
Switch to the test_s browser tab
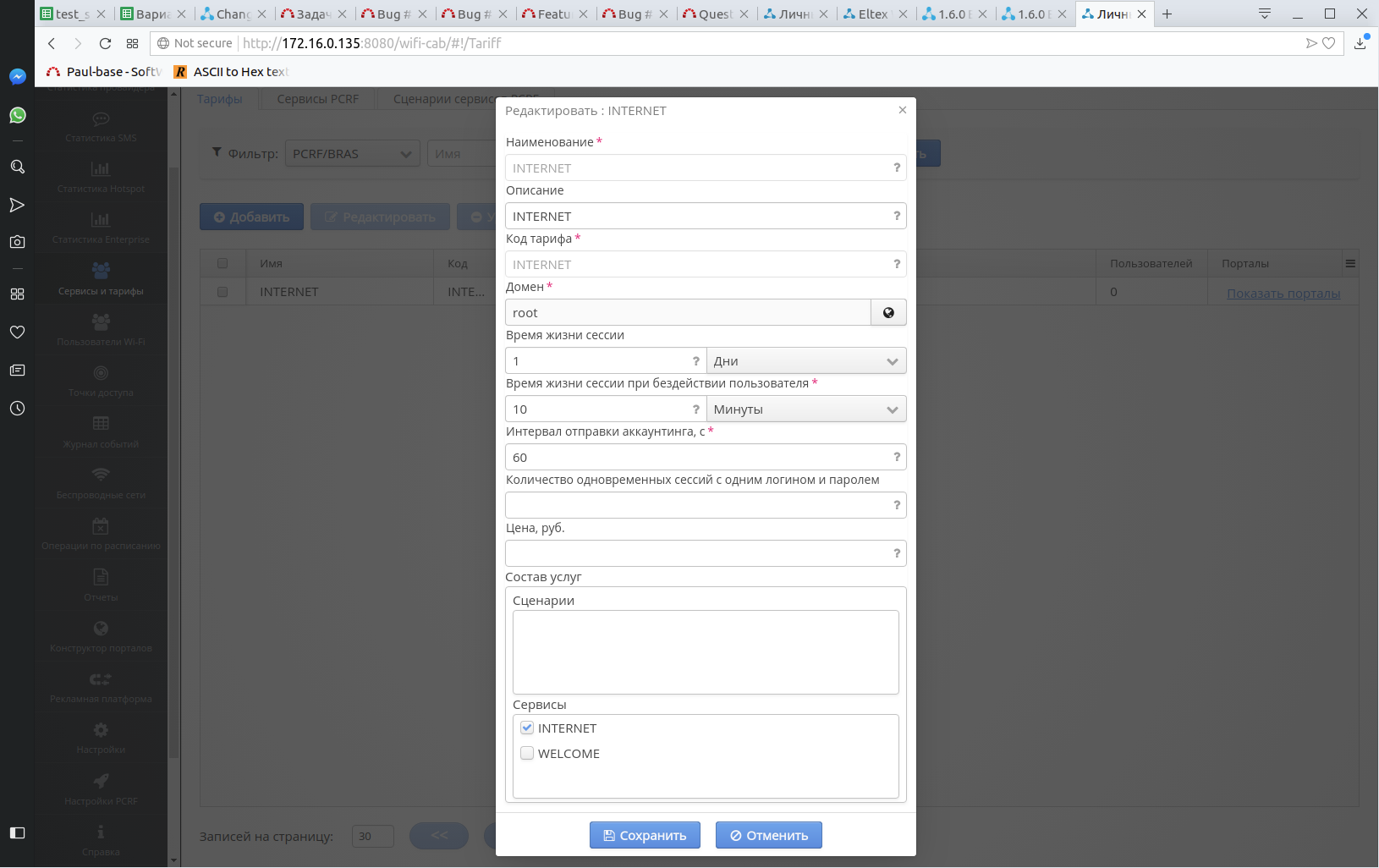(x=74, y=14)
